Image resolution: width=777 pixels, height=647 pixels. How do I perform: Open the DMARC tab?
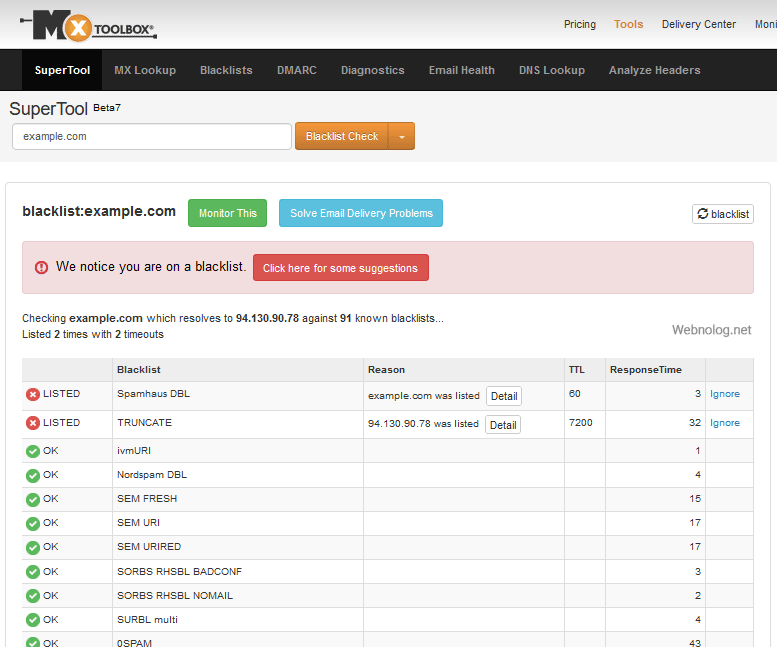click(297, 70)
